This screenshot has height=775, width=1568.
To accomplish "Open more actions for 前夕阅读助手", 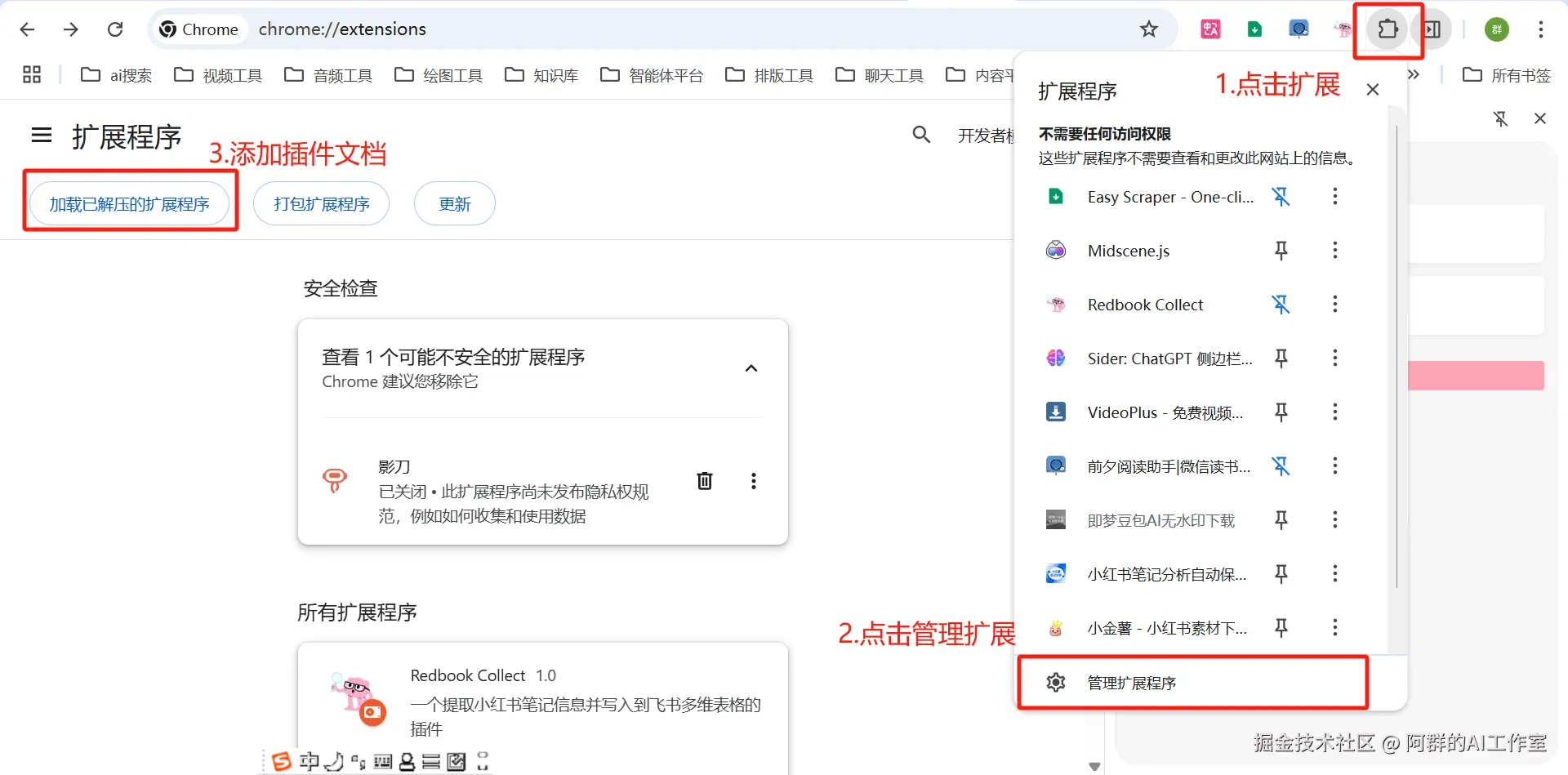I will tap(1335, 465).
